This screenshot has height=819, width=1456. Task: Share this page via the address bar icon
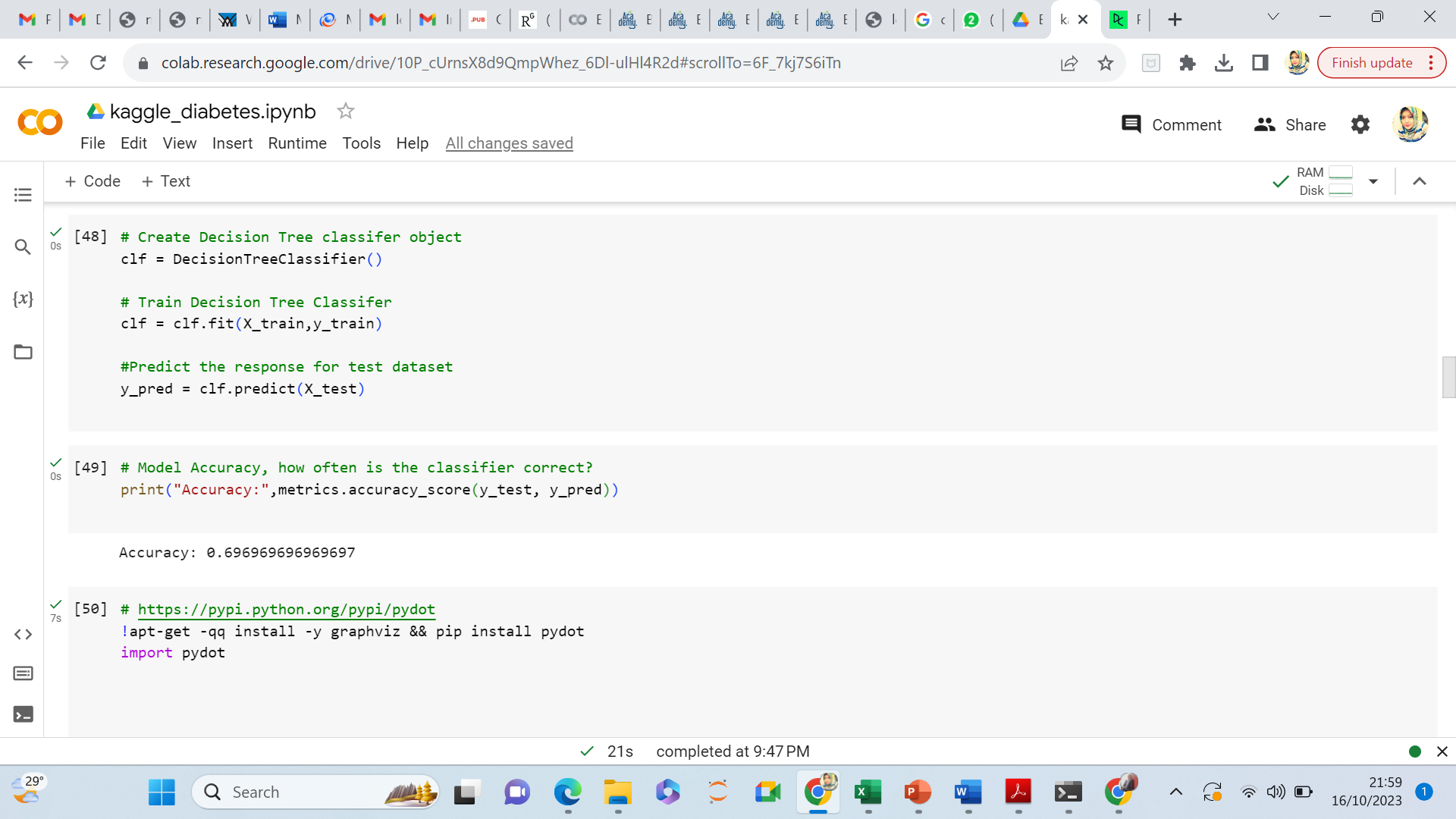pyautogui.click(x=1069, y=64)
